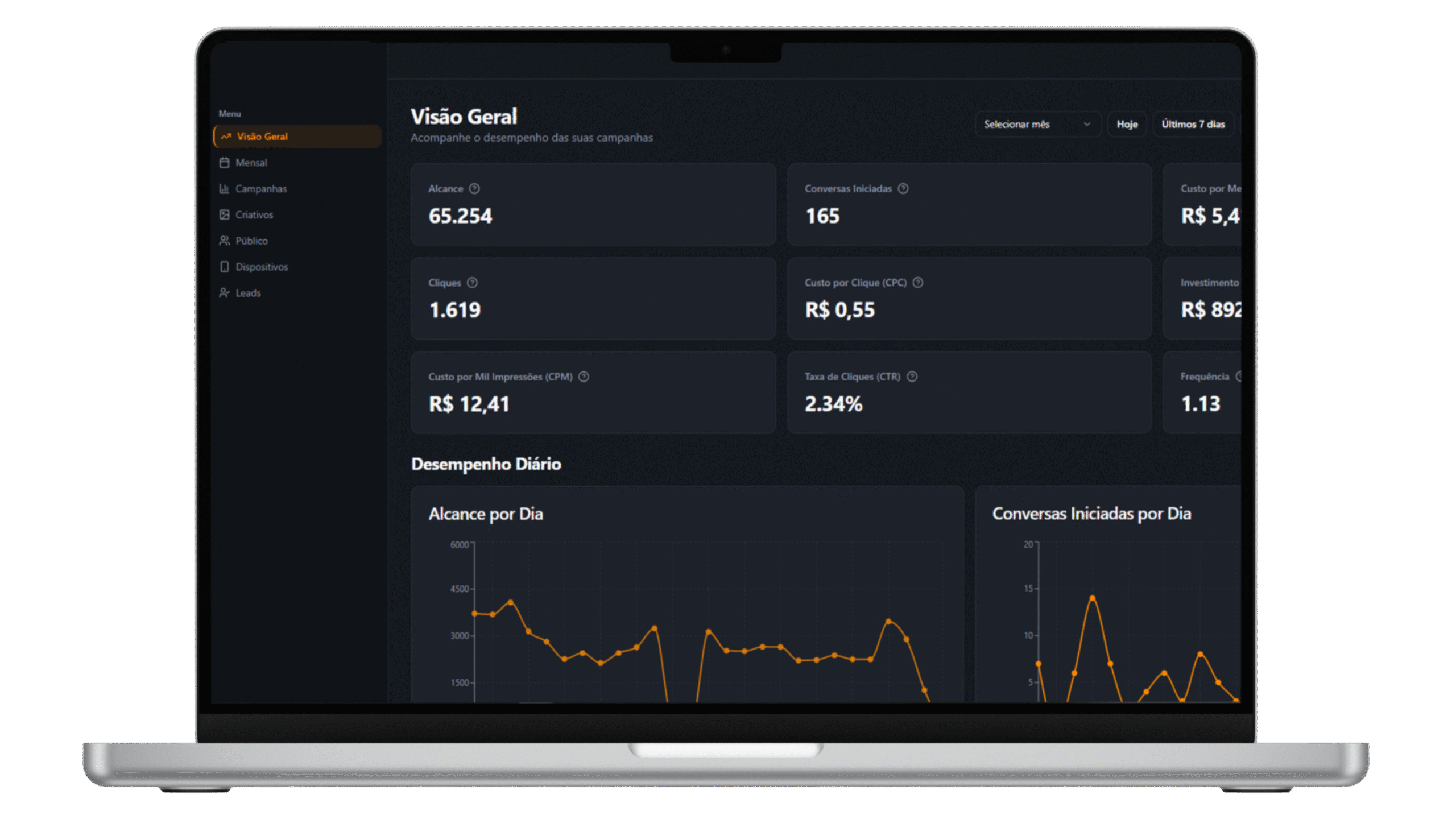Click the Visão Geral trend icon in sidebar

click(x=226, y=136)
